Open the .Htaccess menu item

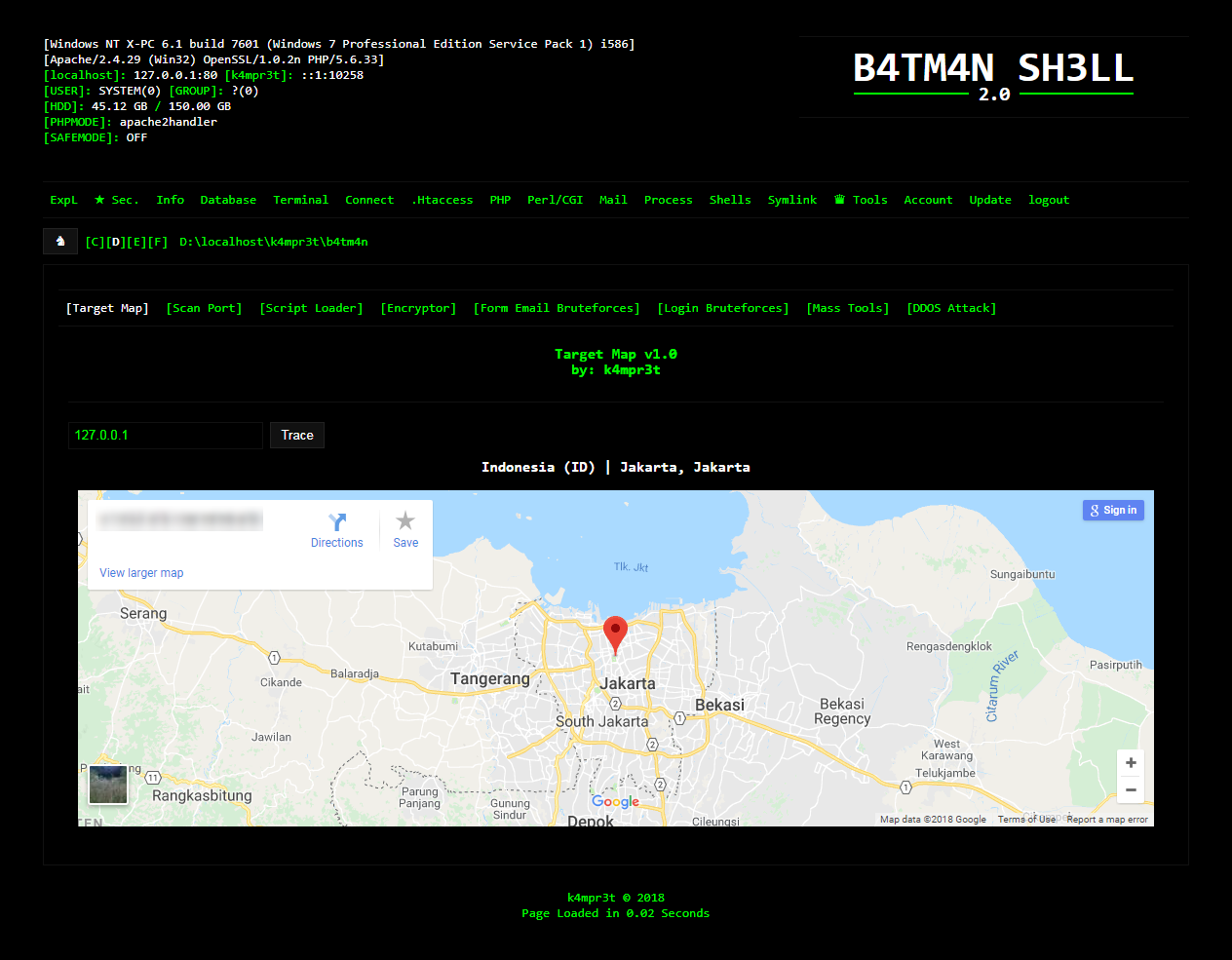click(x=442, y=200)
